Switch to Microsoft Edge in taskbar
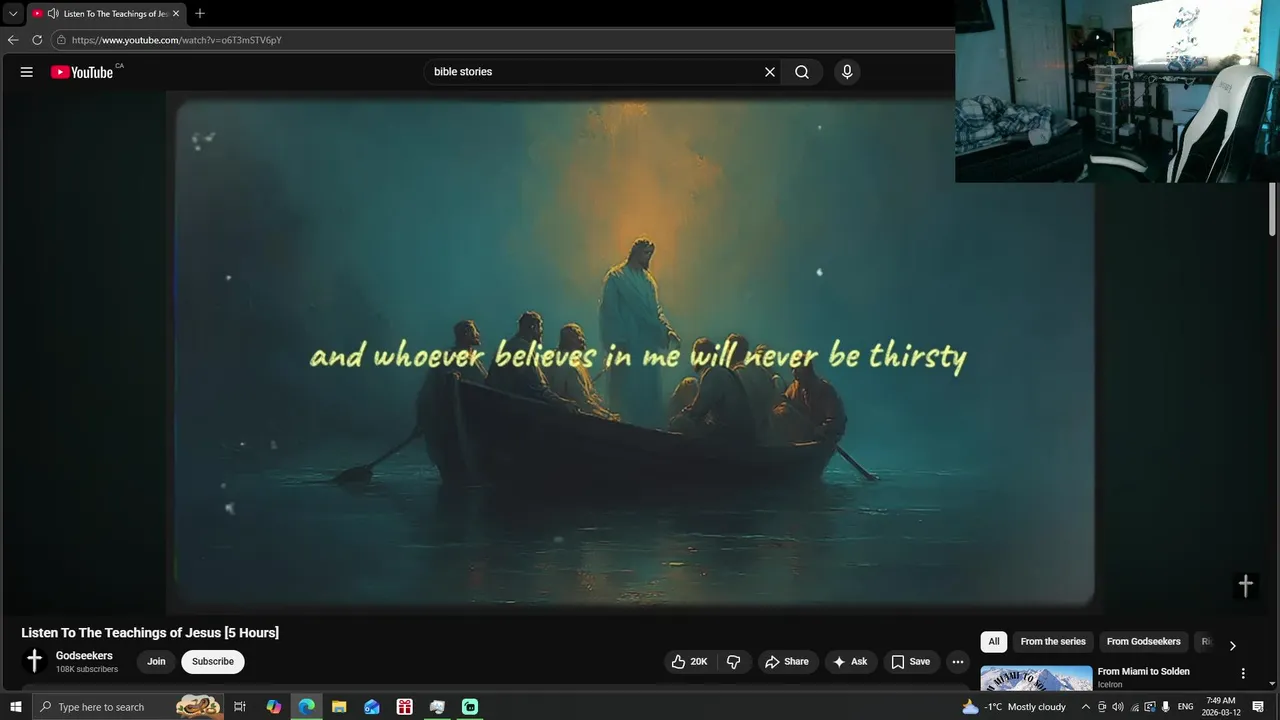This screenshot has width=1280, height=720. click(306, 707)
